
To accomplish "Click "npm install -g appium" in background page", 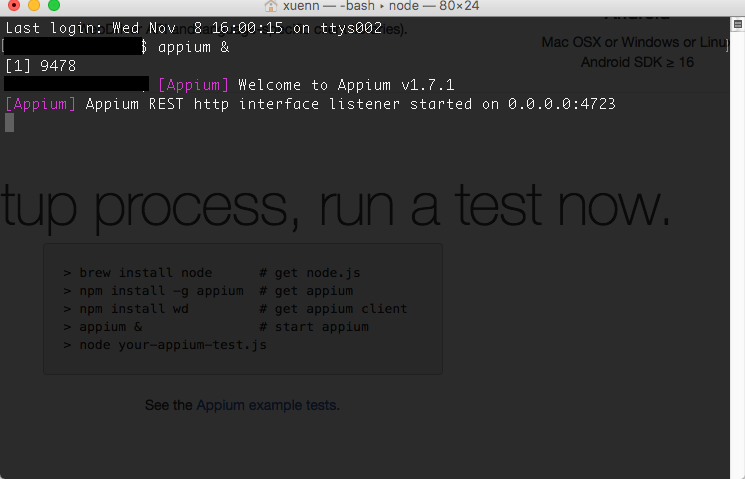I will click(x=161, y=291).
